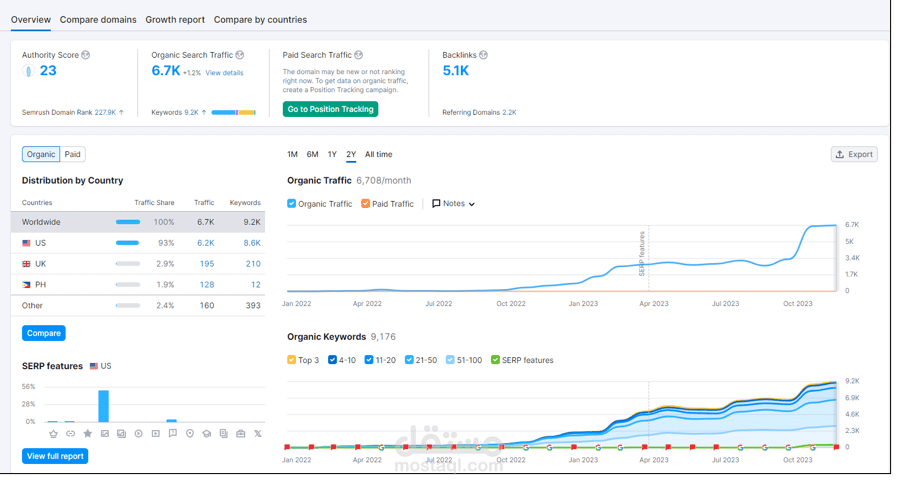Viewport: 898px width, 485px height.
Task: Click the Paid Search Traffic info icon
Action: point(359,55)
